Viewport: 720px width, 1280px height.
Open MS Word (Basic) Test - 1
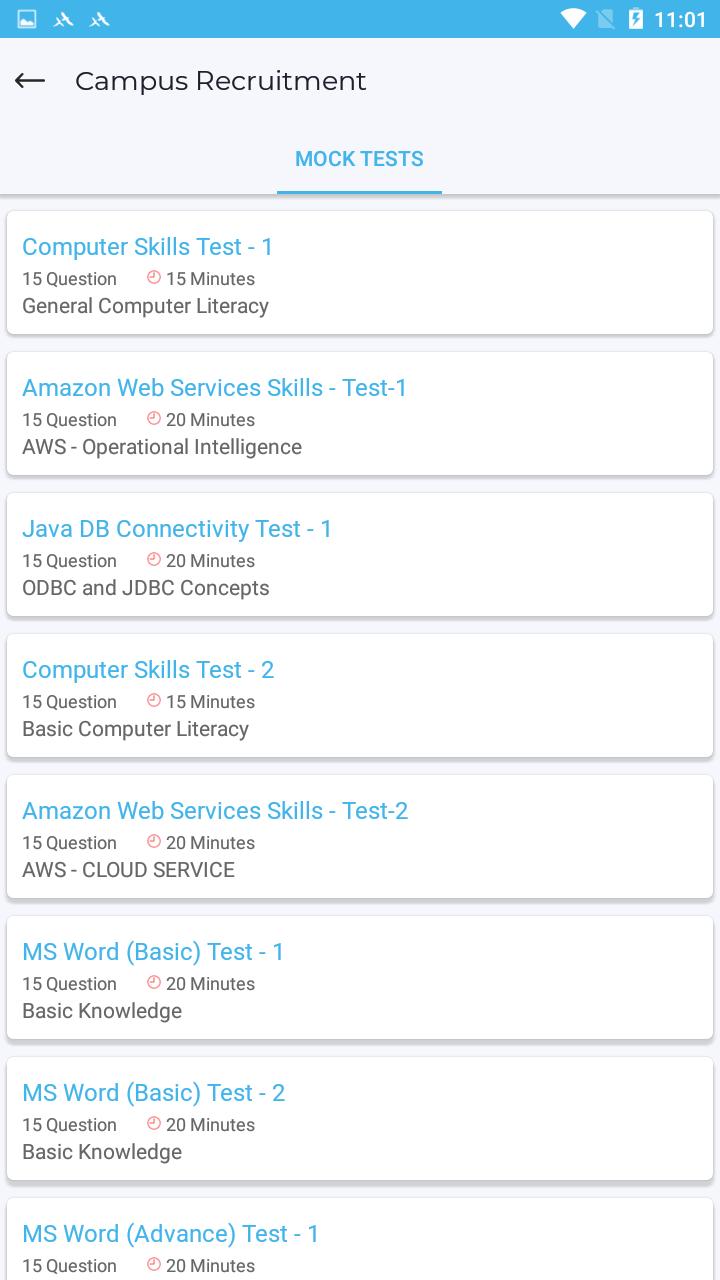(x=153, y=952)
